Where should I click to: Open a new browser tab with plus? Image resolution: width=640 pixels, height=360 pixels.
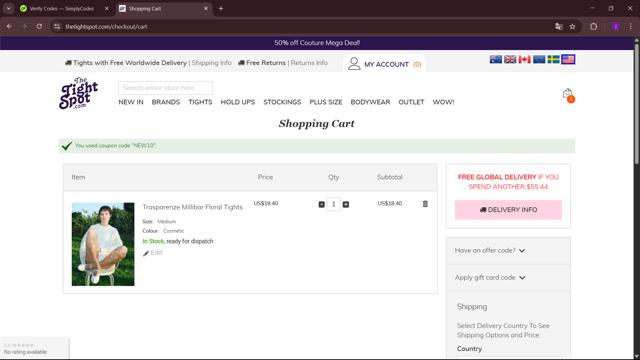[221, 8]
